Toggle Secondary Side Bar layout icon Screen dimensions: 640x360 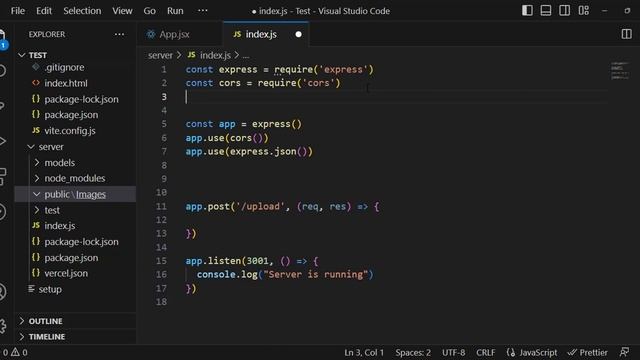(x=564, y=11)
